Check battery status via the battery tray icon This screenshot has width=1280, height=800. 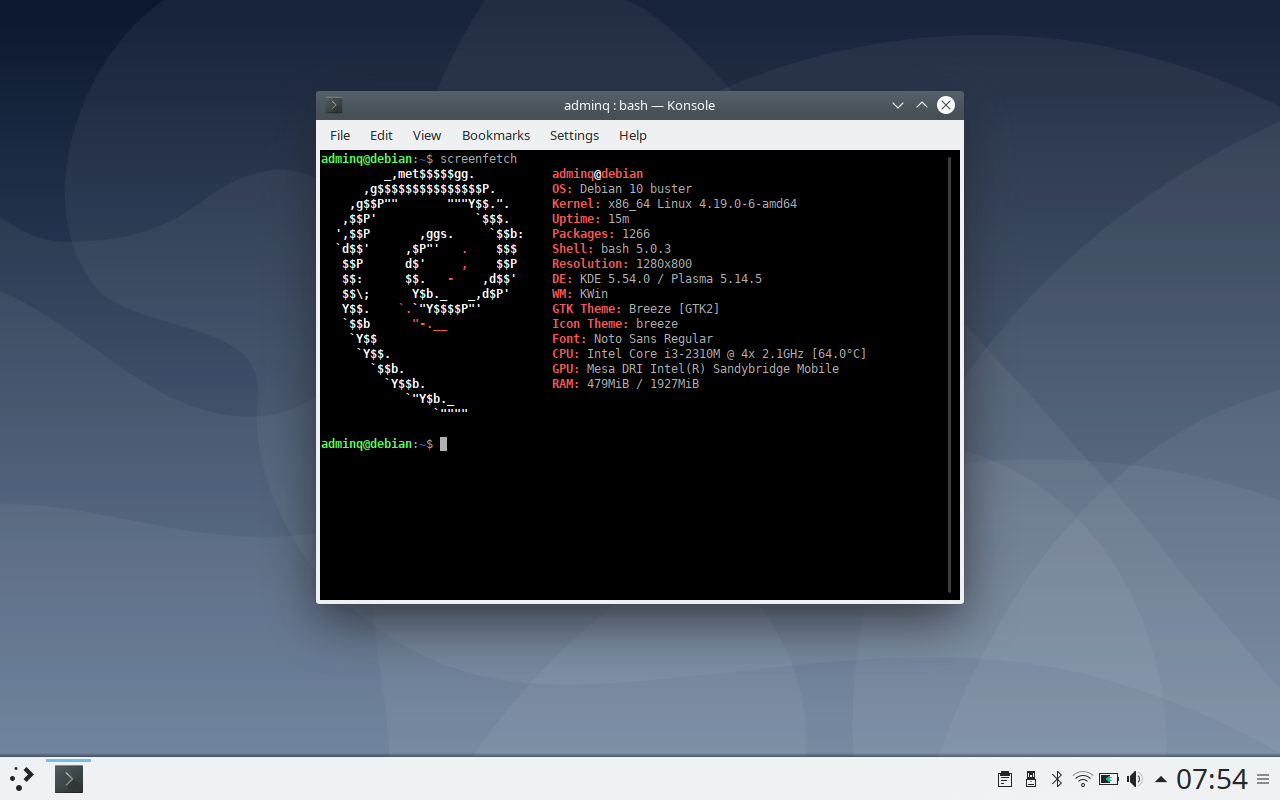tap(1108, 778)
